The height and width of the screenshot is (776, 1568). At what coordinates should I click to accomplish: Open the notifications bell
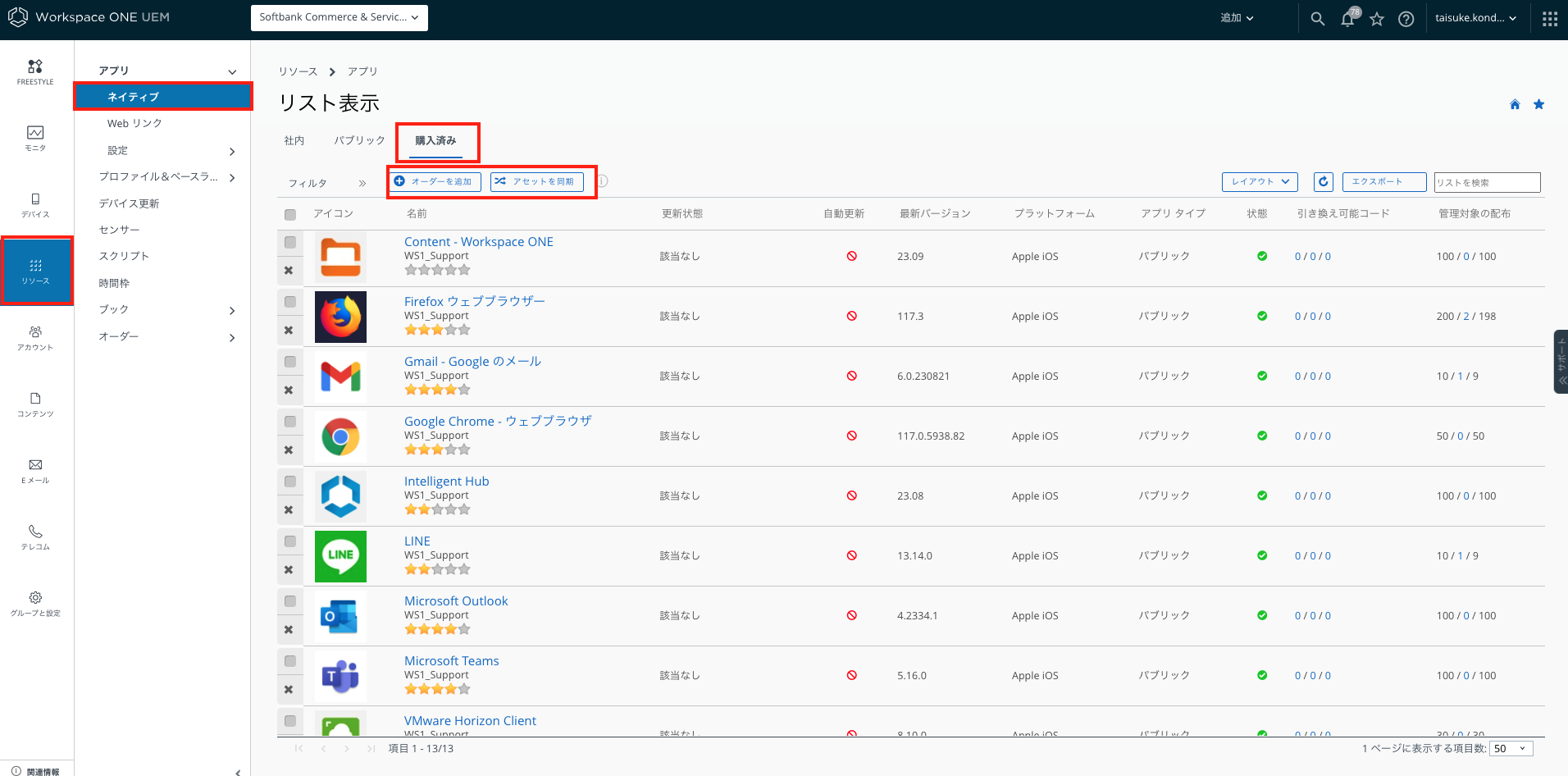pyautogui.click(x=1347, y=18)
